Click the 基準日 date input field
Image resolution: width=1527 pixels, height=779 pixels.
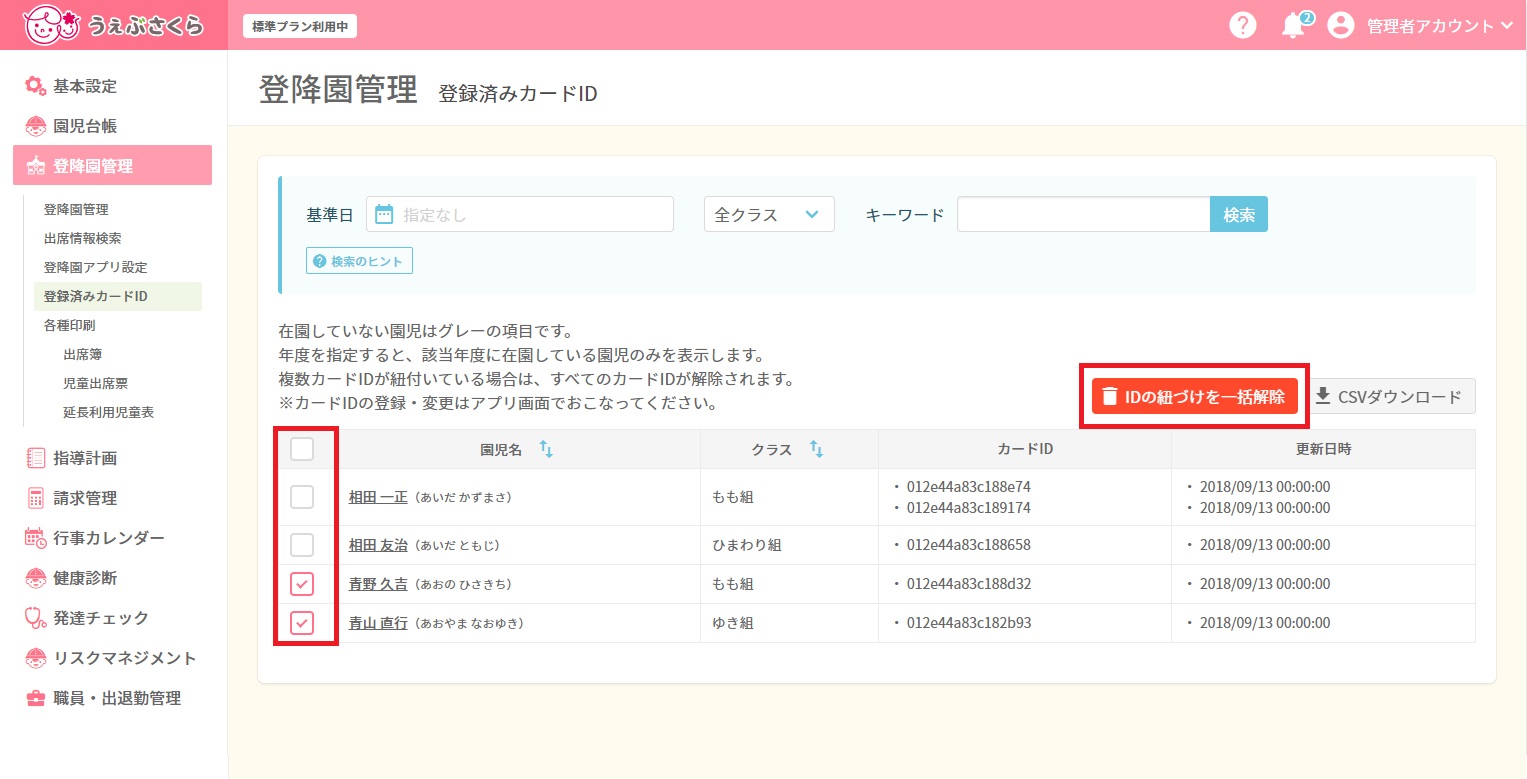[x=520, y=214]
